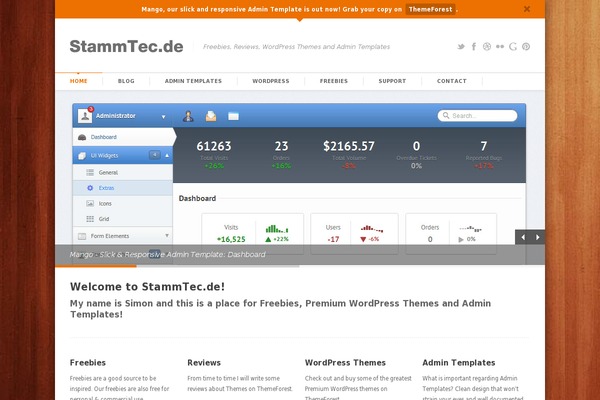Screen dimensions: 600x400
Task: Click the UI Widgets count badge
Action: 155,155
